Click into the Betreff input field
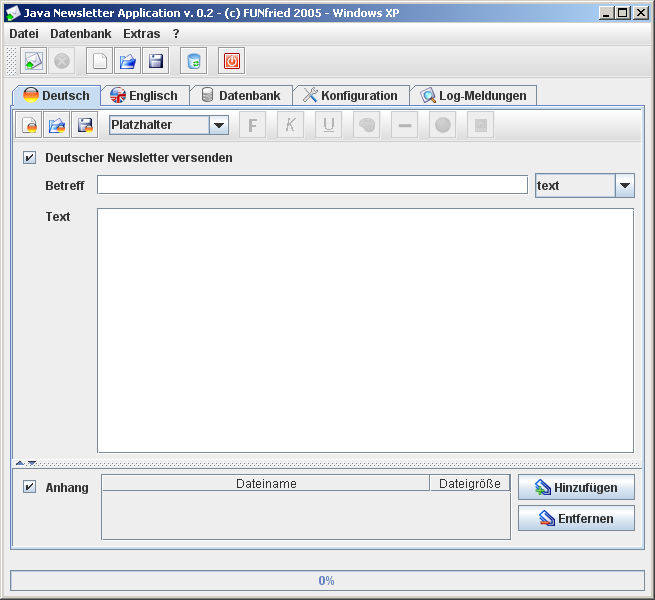This screenshot has width=655, height=600. [x=311, y=185]
